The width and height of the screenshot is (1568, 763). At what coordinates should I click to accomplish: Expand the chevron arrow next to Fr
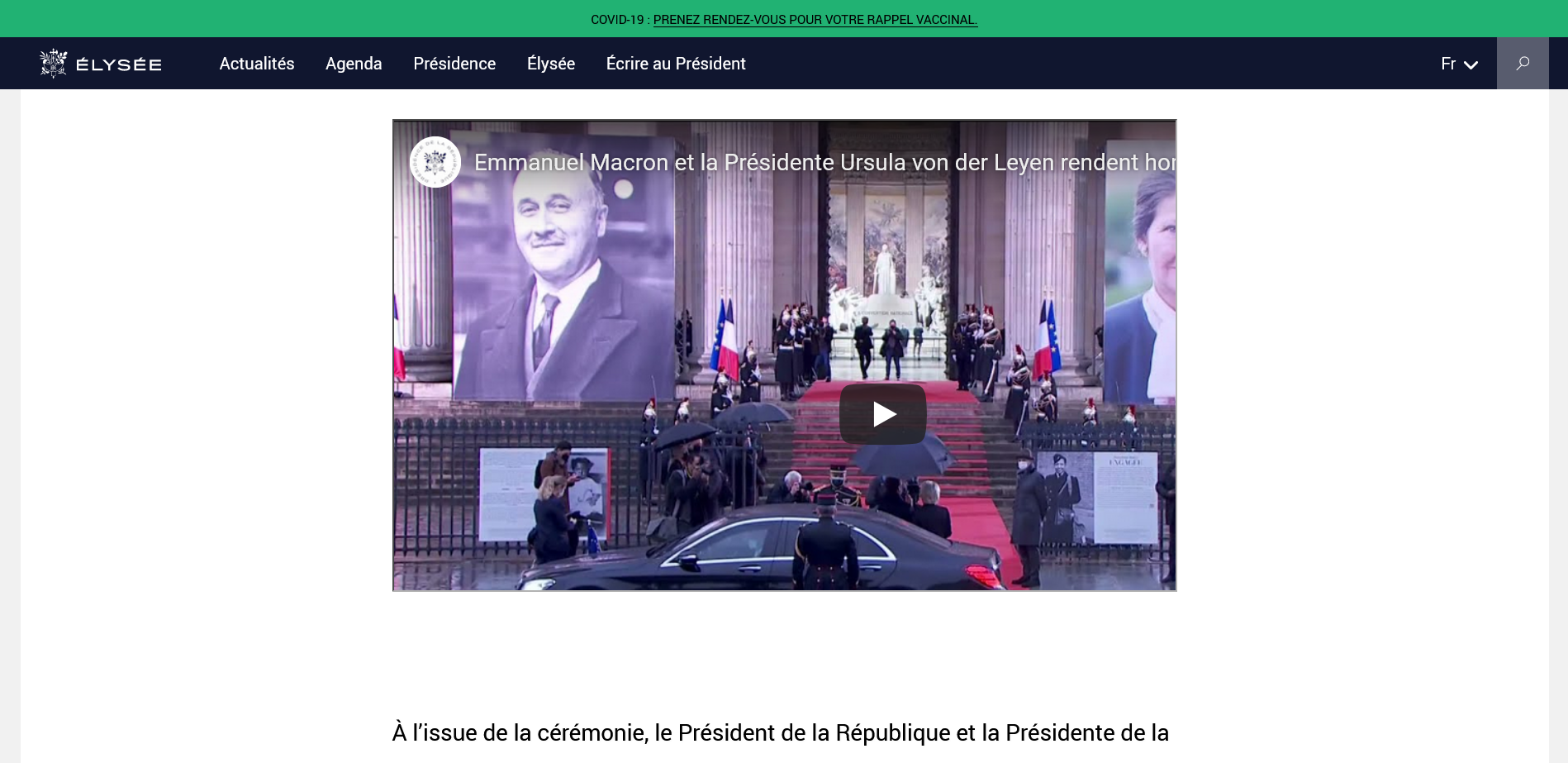tap(1471, 64)
